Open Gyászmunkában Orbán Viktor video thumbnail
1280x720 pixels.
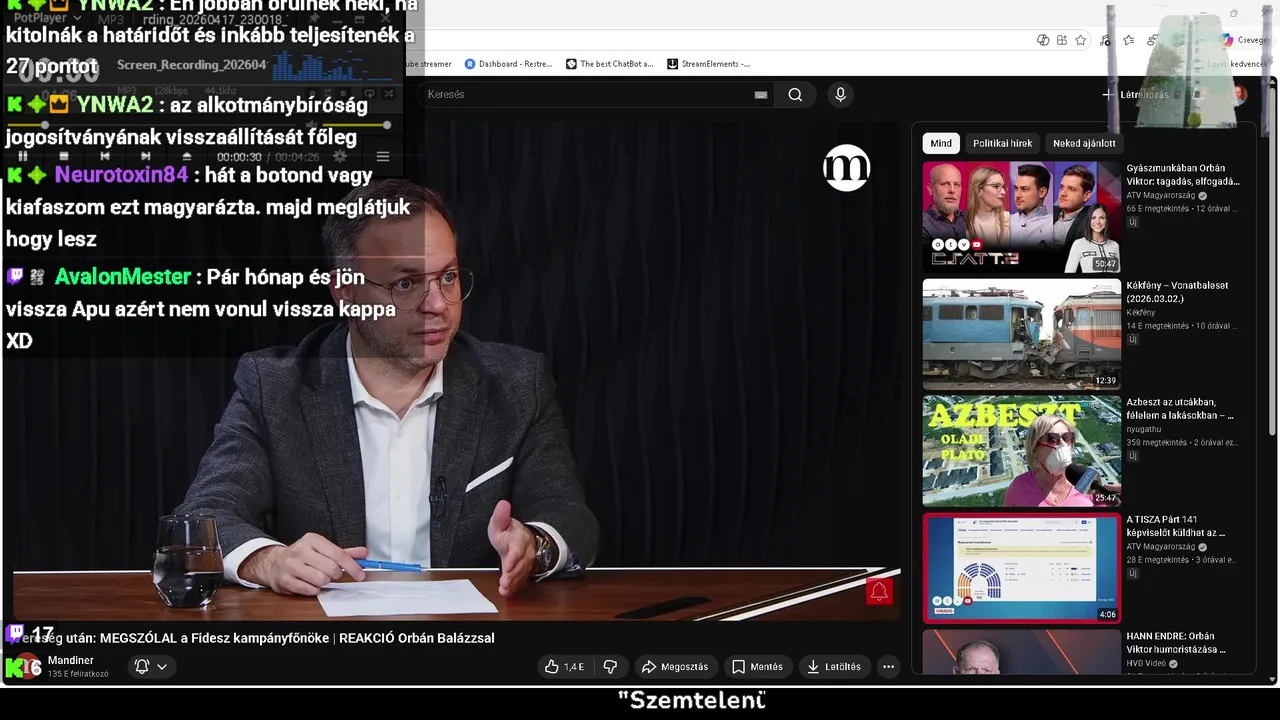(x=1021, y=217)
